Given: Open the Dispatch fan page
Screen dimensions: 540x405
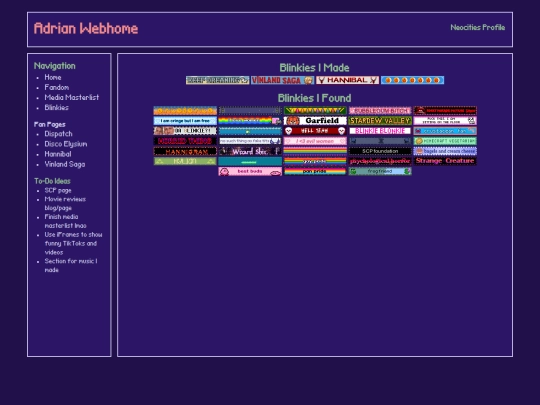Looking at the screenshot, I should pyautogui.click(x=58, y=134).
